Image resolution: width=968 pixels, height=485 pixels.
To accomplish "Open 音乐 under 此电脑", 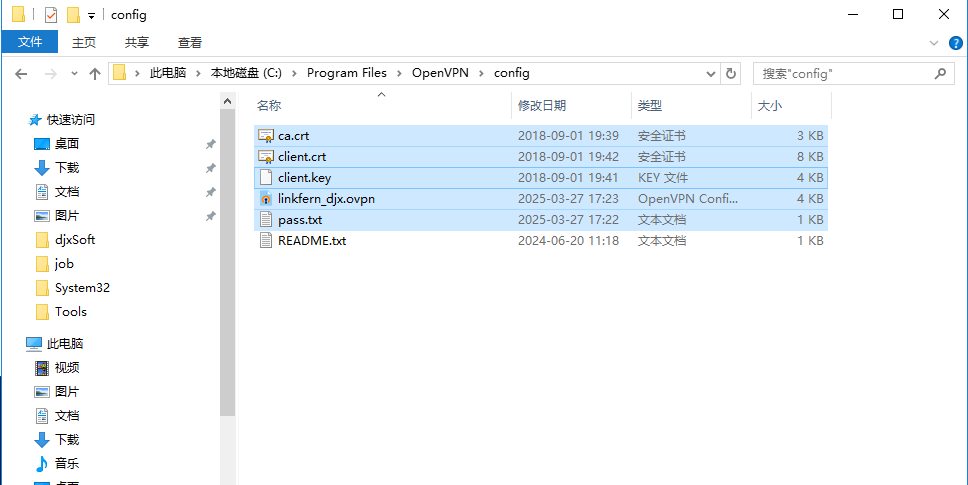I will click(x=67, y=463).
